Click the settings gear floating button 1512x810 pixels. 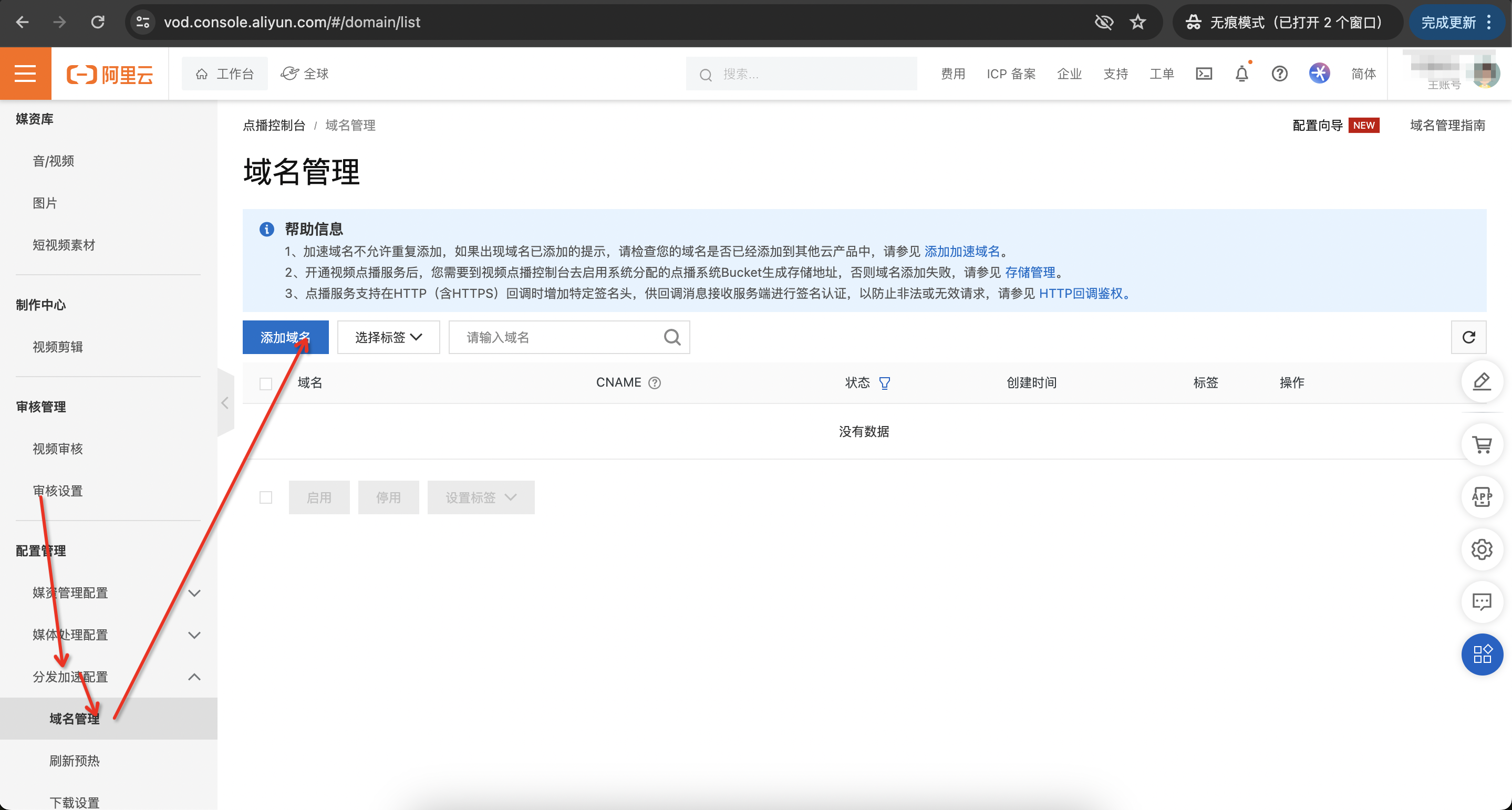click(x=1482, y=549)
